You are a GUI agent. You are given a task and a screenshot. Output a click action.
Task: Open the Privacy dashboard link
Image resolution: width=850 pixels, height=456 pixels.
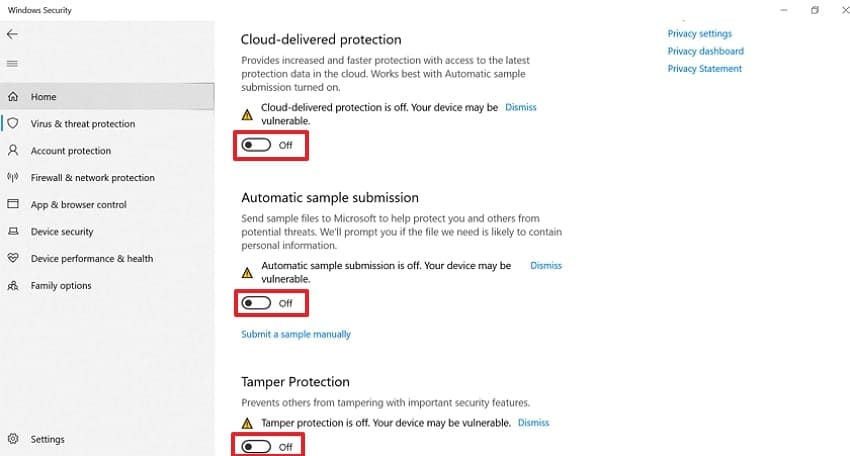point(705,51)
